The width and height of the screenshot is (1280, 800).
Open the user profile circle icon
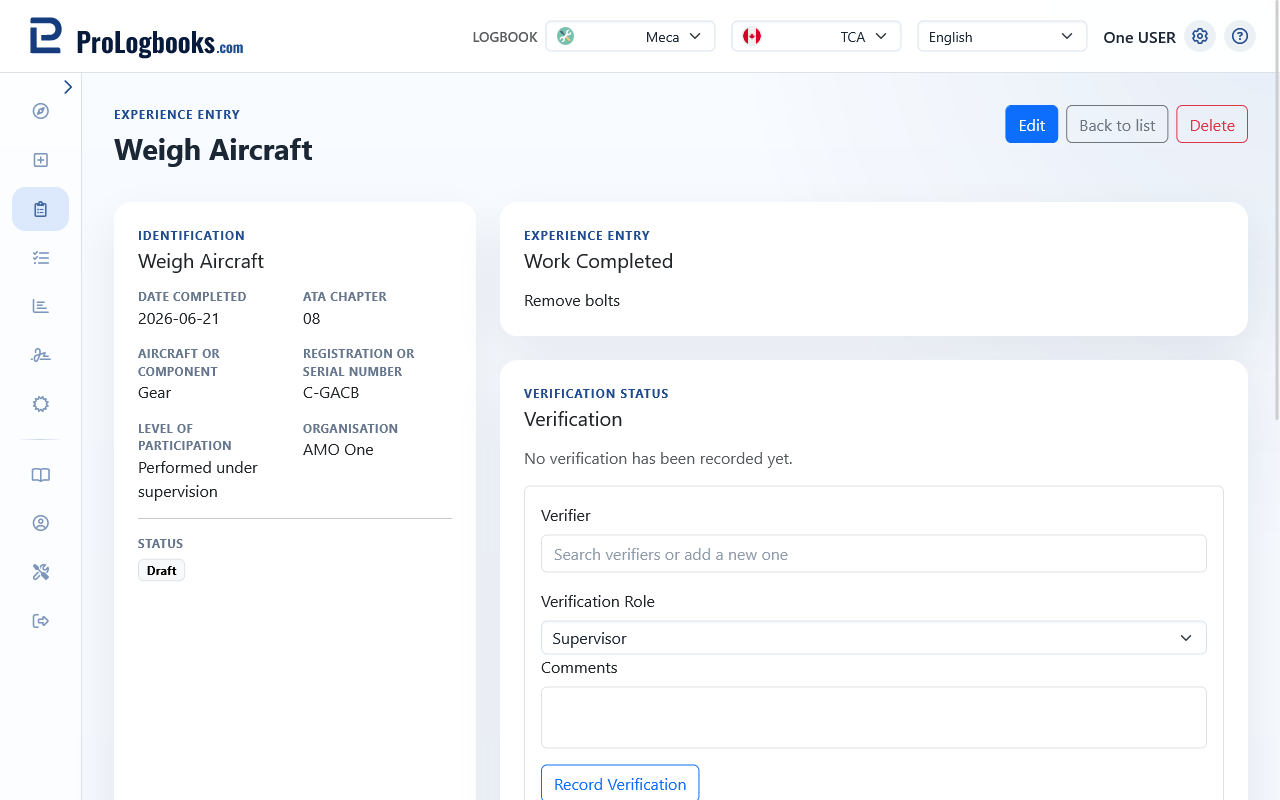[41, 523]
